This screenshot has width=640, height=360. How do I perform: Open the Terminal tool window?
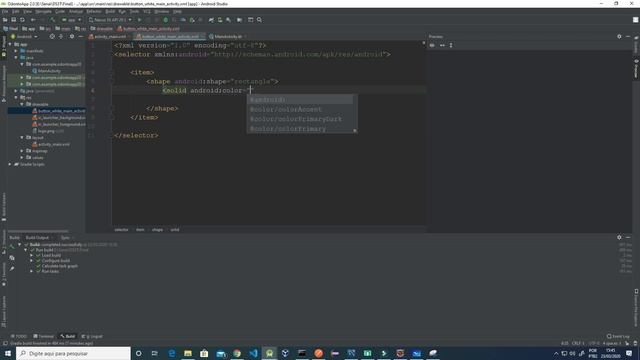(44, 336)
